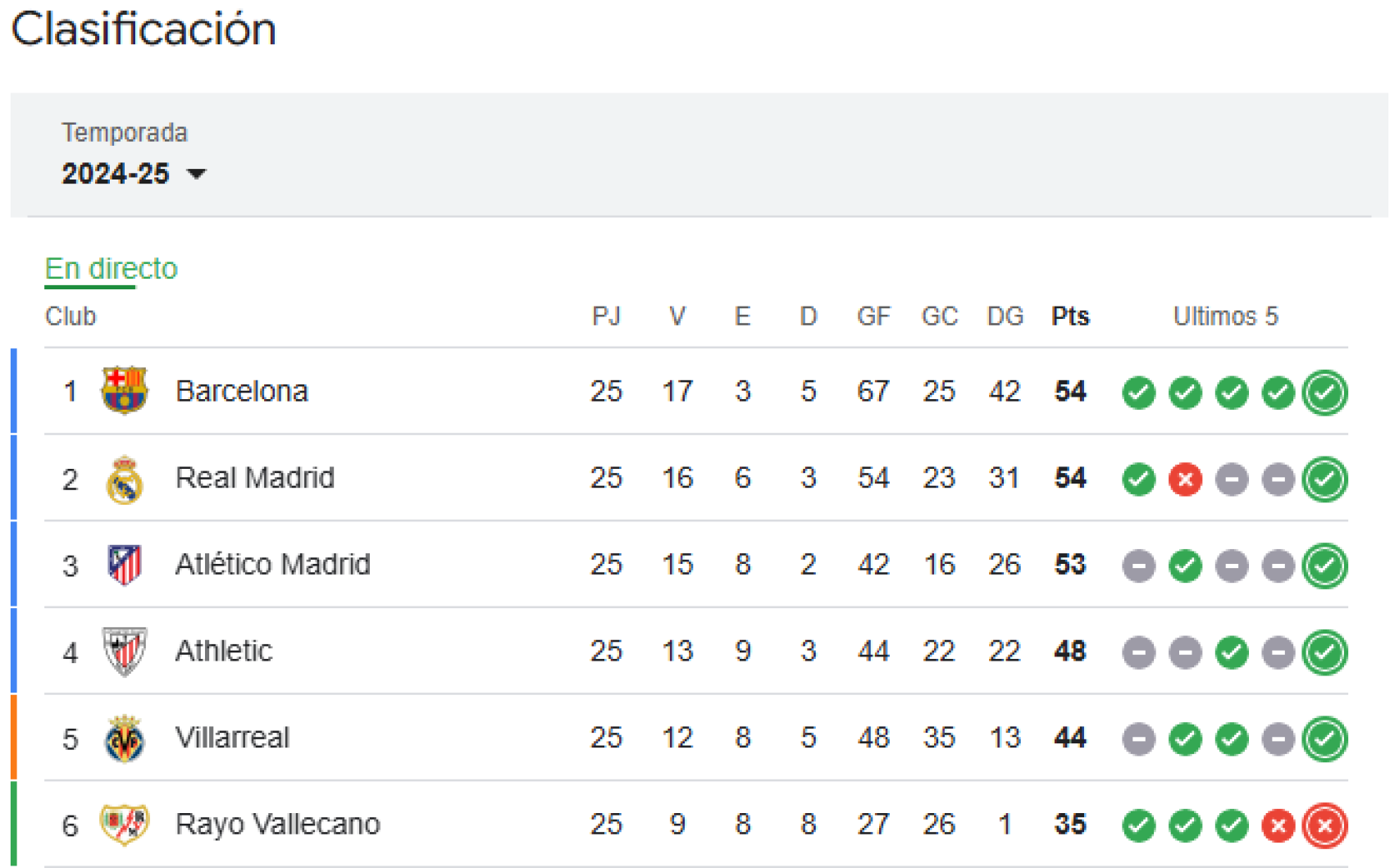Click the Ultimos 5 column header
Image resolution: width=1399 pixels, height=868 pixels.
1226,316
